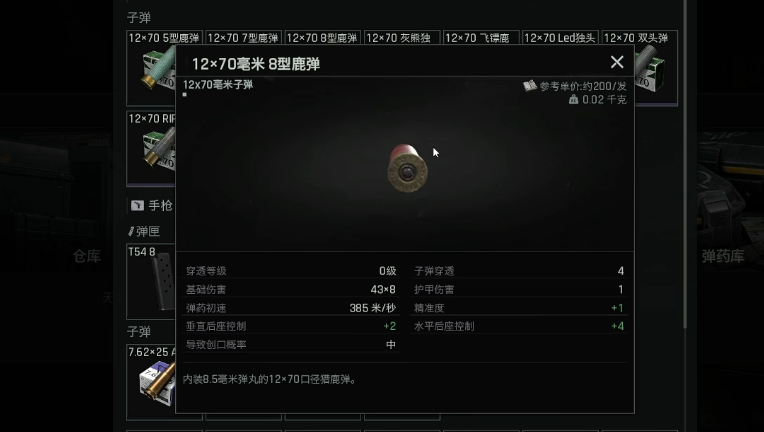The height and width of the screenshot is (432, 764).
Task: Close the 12×70毫米 8型鹿弹 detail popup
Action: (617, 62)
